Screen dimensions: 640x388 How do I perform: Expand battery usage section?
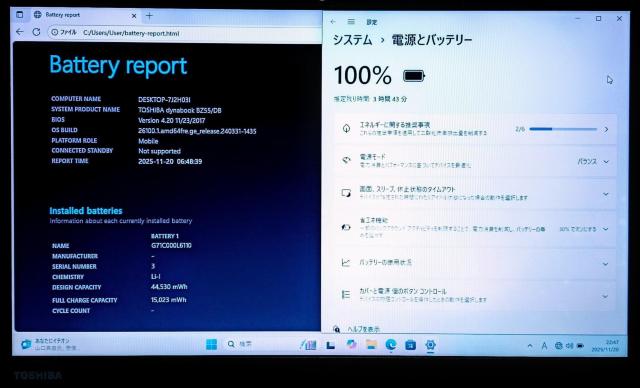tap(476, 263)
